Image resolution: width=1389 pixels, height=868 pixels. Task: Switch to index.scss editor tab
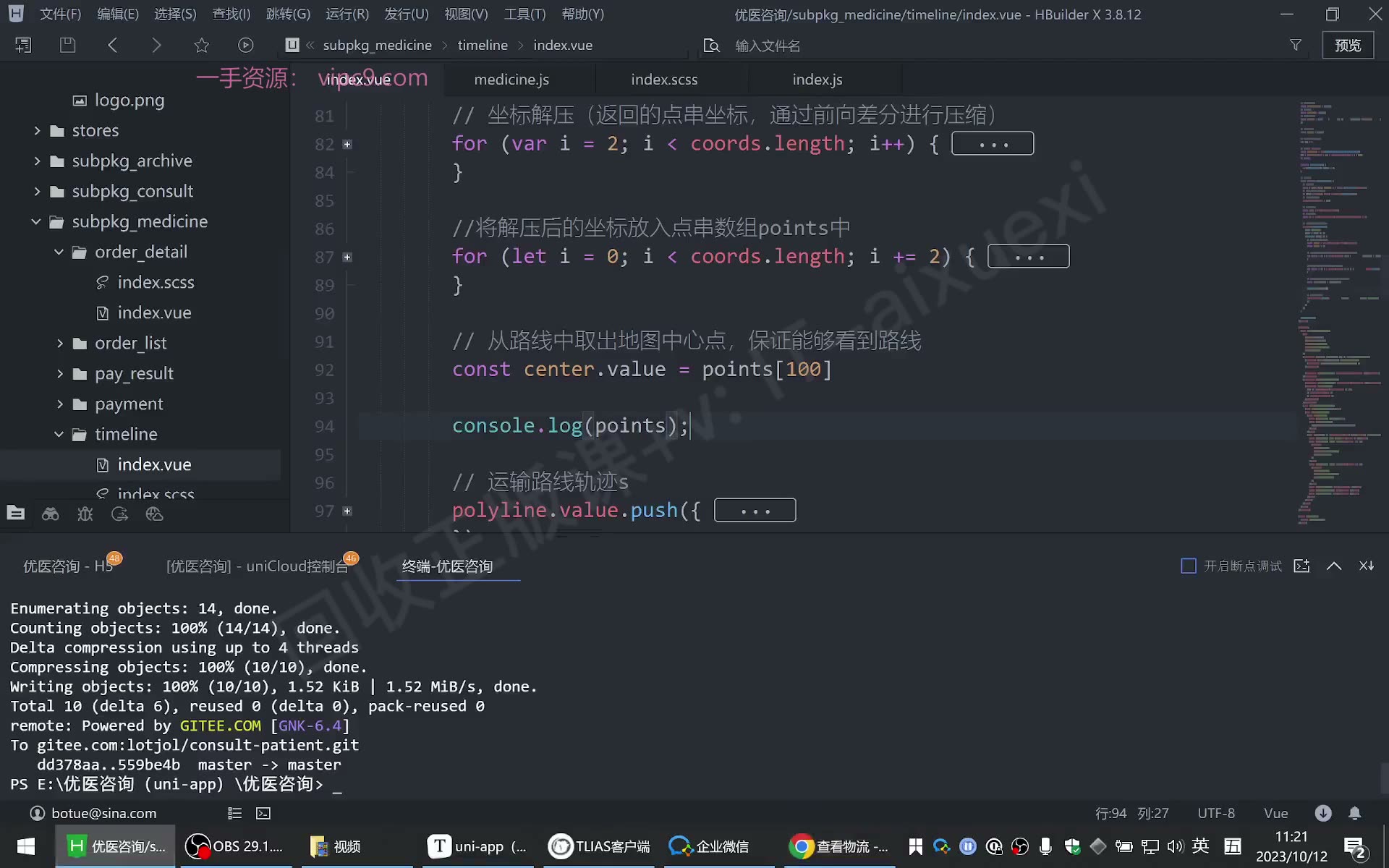point(664,80)
